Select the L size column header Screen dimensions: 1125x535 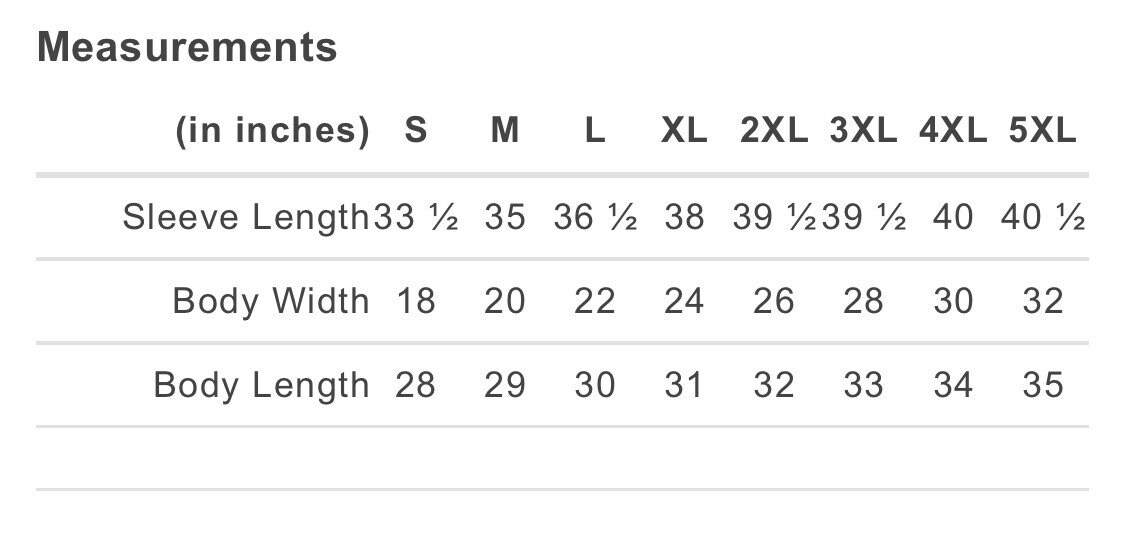tap(595, 131)
